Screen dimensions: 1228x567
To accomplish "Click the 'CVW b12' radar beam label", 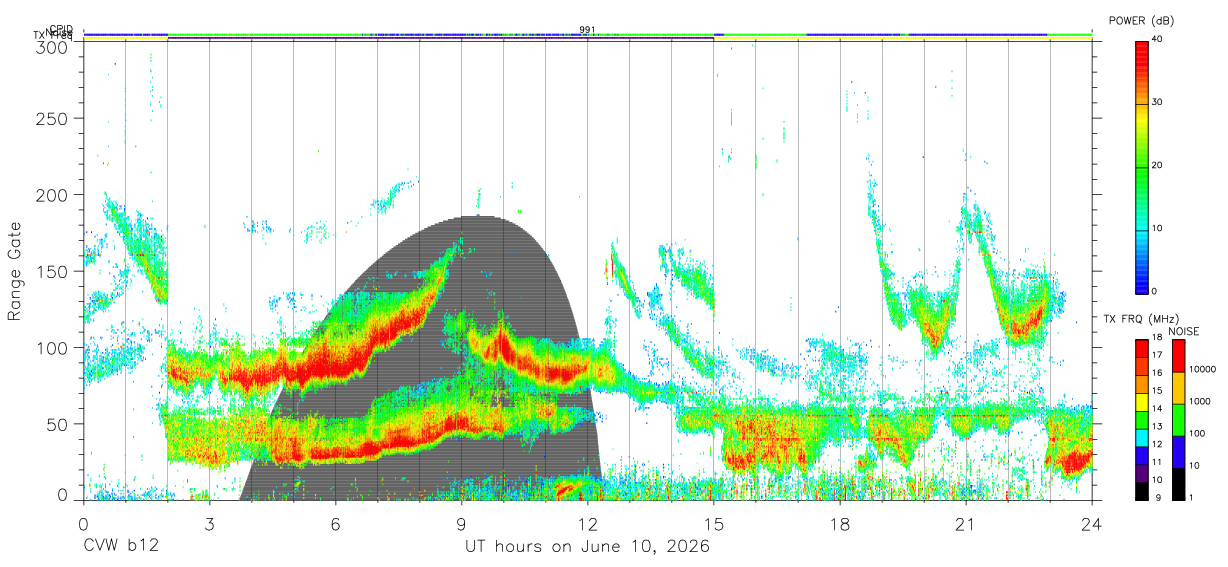I will pos(120,547).
